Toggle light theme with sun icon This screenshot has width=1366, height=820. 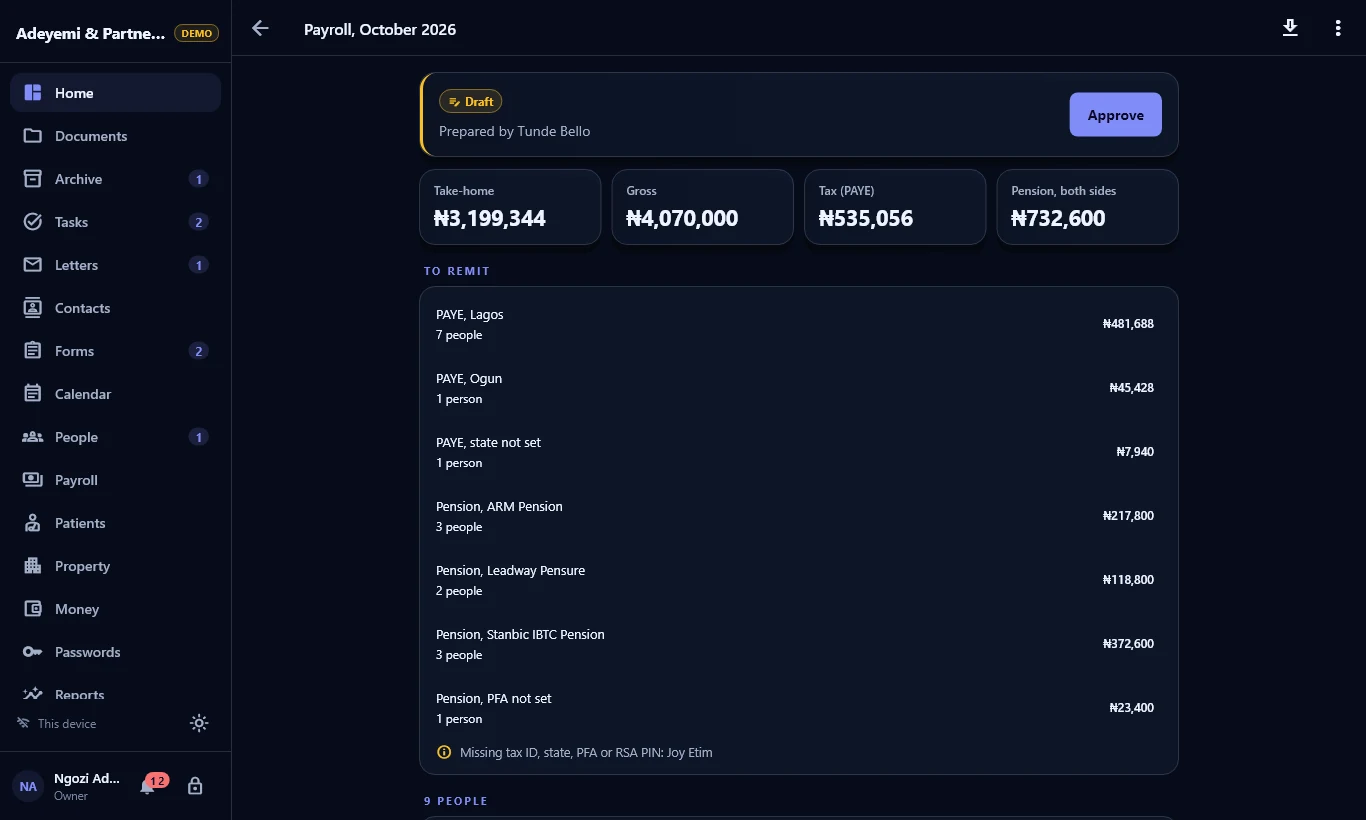pos(199,723)
